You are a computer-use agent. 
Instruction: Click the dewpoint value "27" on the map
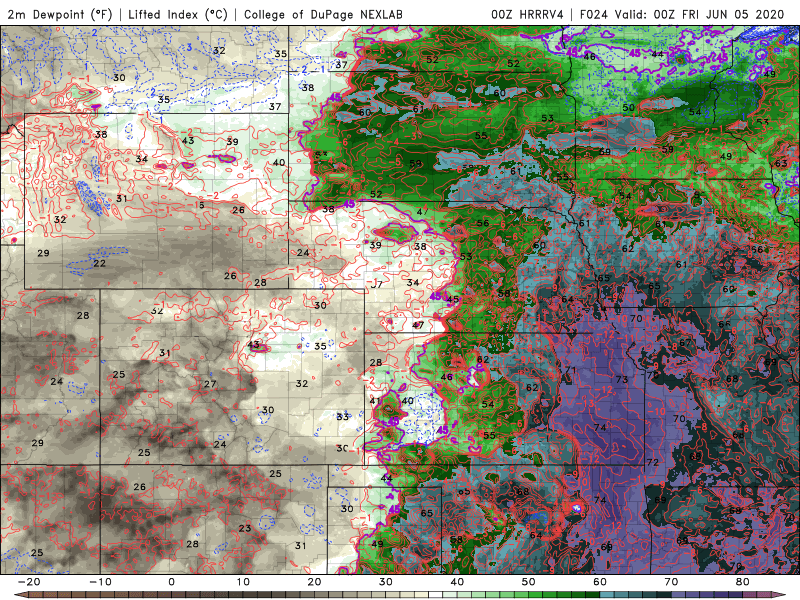pos(210,384)
